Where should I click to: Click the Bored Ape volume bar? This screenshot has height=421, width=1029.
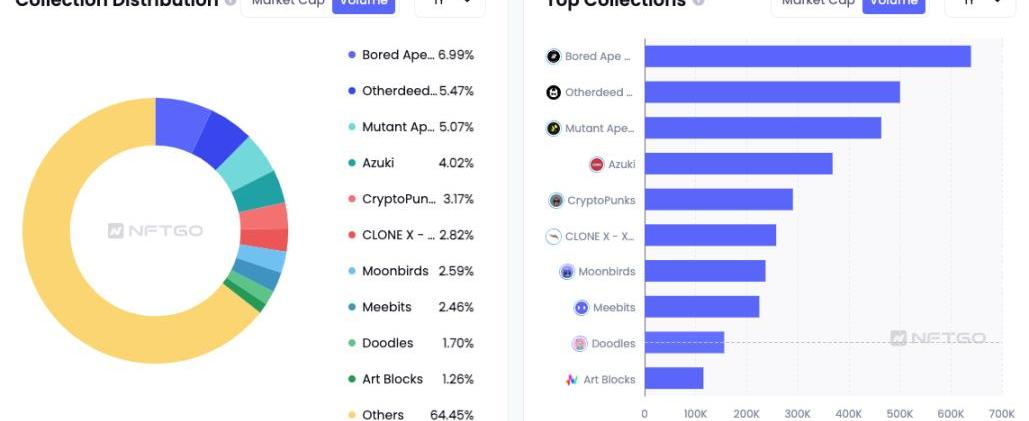pos(807,57)
